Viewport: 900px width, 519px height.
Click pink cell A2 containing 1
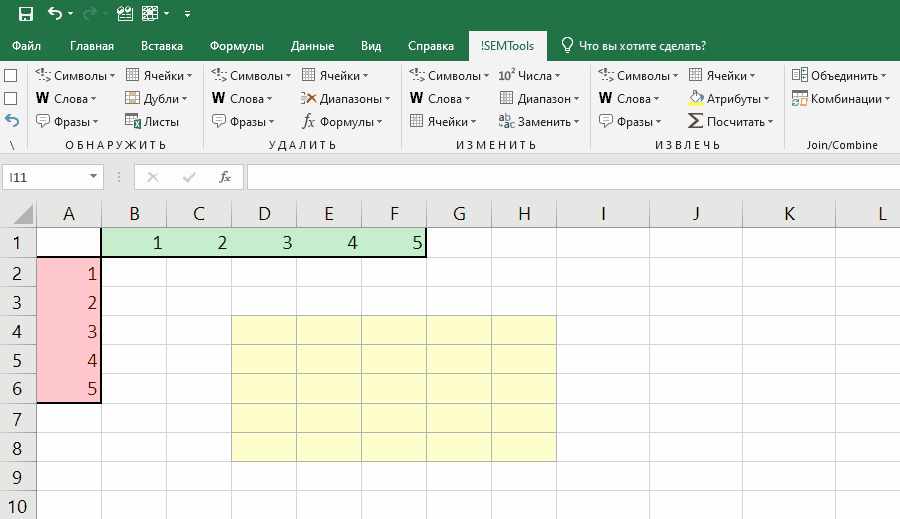coord(69,272)
